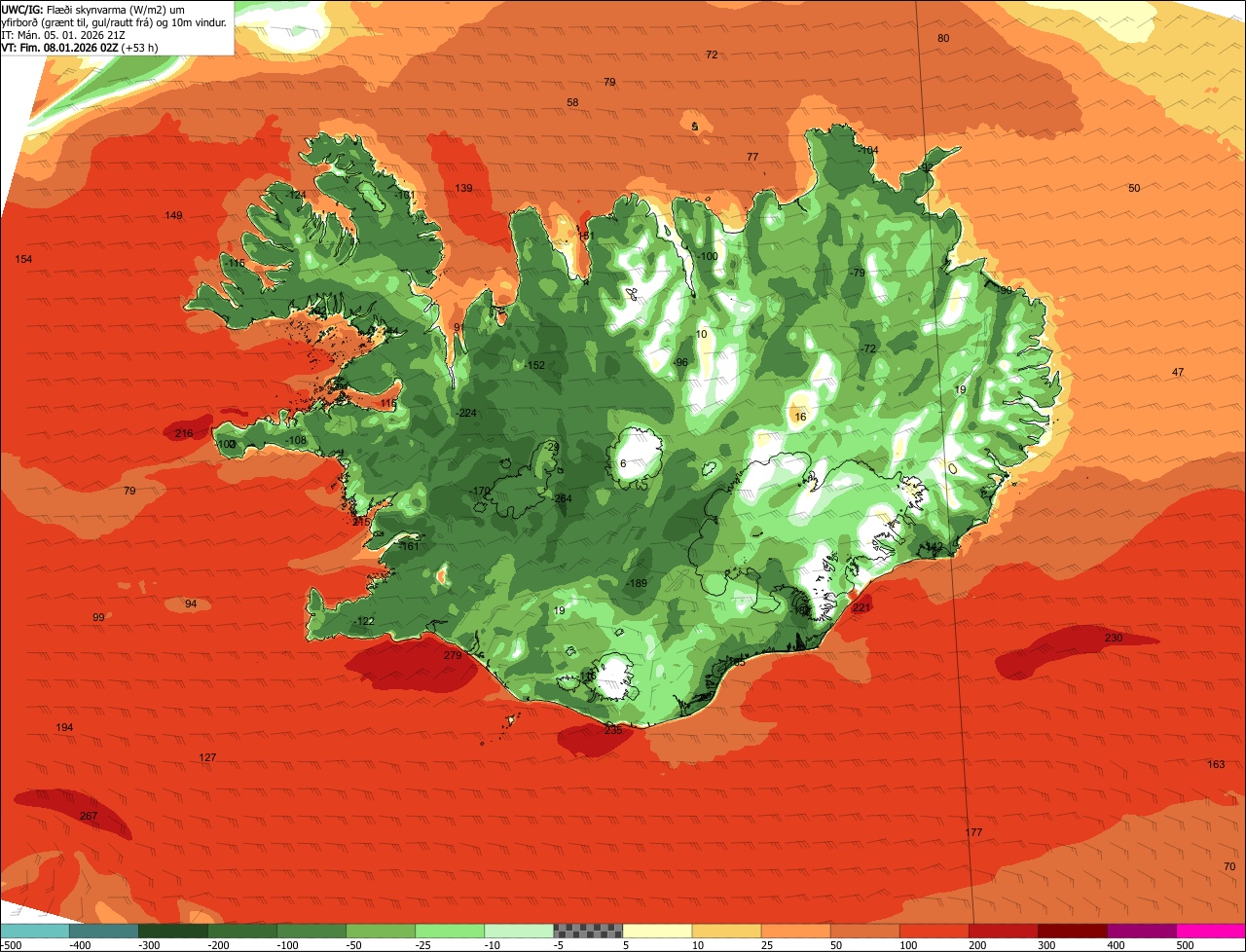1246x952 pixels.
Task: Click the checkered legend swatch between -5 and 5
Action: click(588, 931)
